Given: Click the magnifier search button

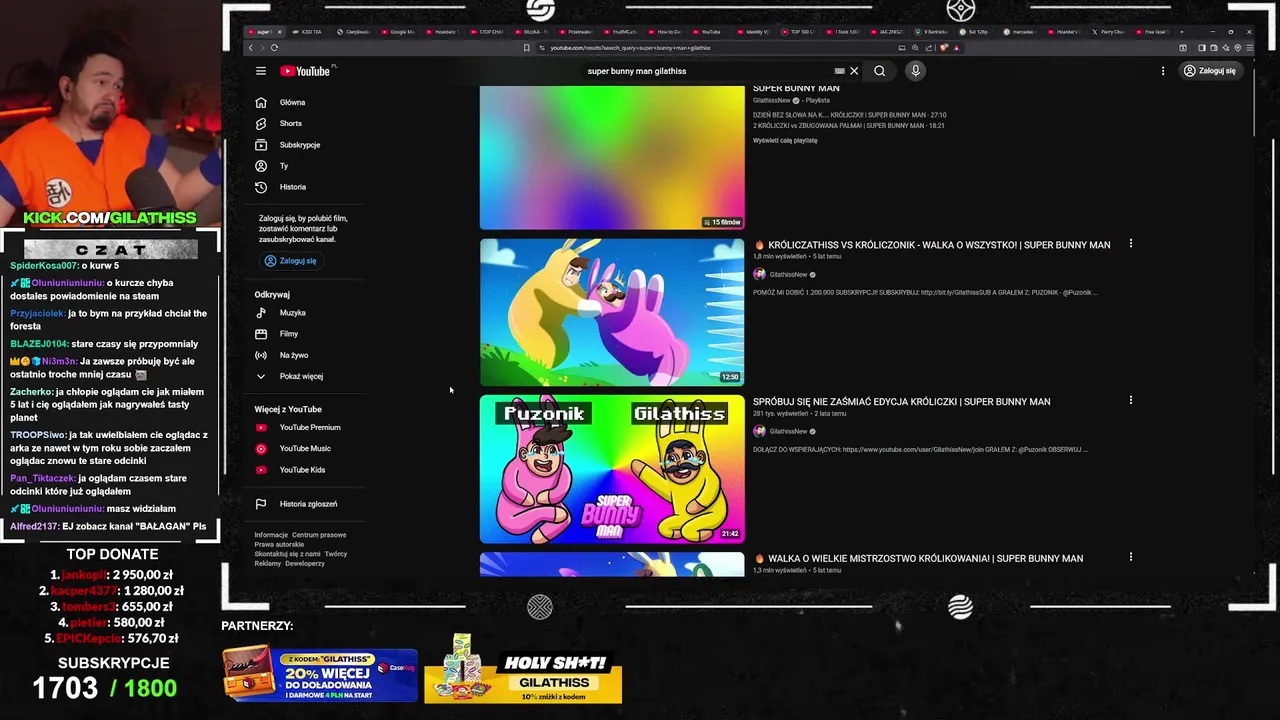Looking at the screenshot, I should coord(879,71).
